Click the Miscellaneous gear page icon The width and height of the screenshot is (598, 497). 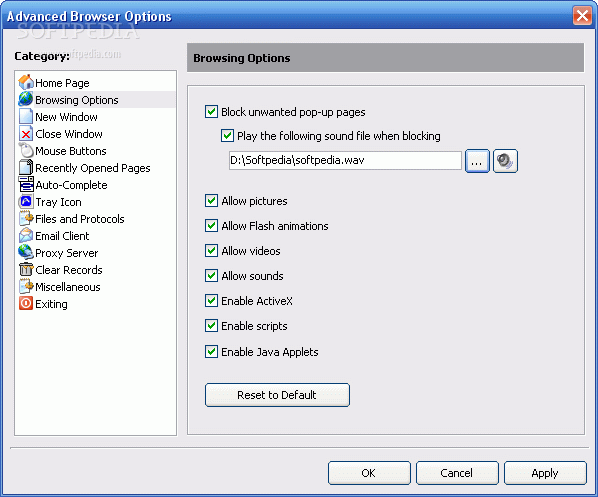tap(26, 286)
